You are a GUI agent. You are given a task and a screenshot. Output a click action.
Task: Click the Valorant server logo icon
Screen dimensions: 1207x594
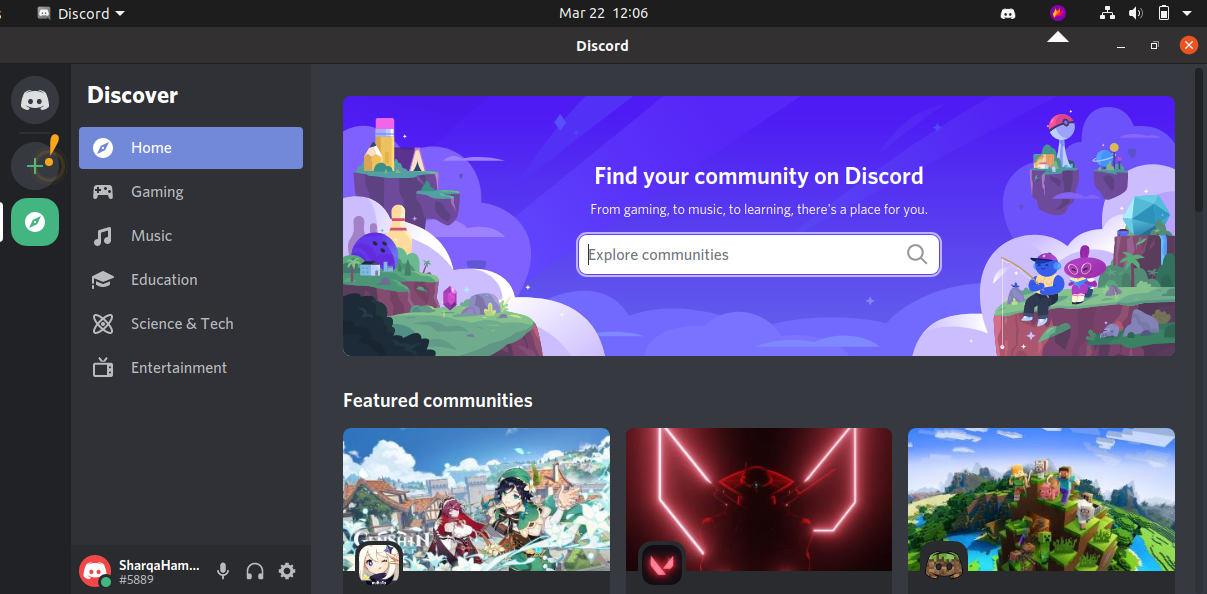(661, 566)
